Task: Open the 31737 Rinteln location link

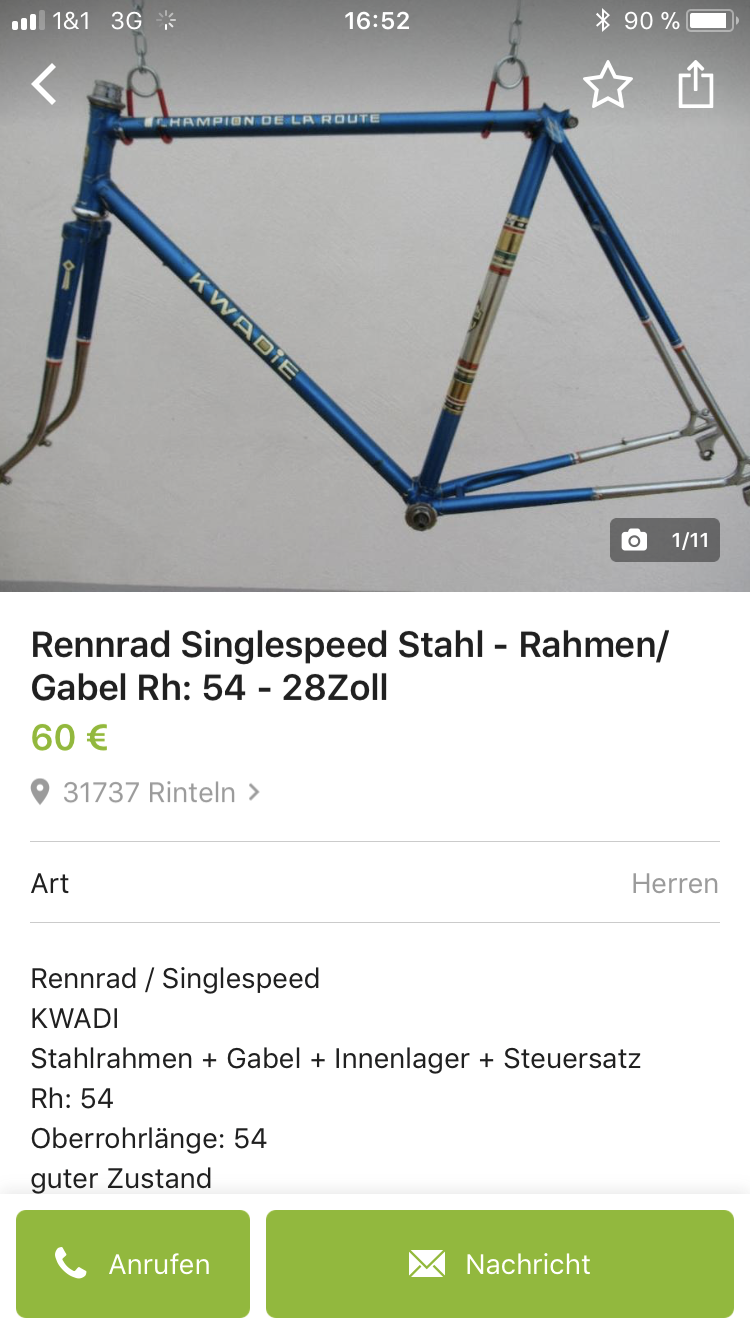Action: [x=149, y=793]
